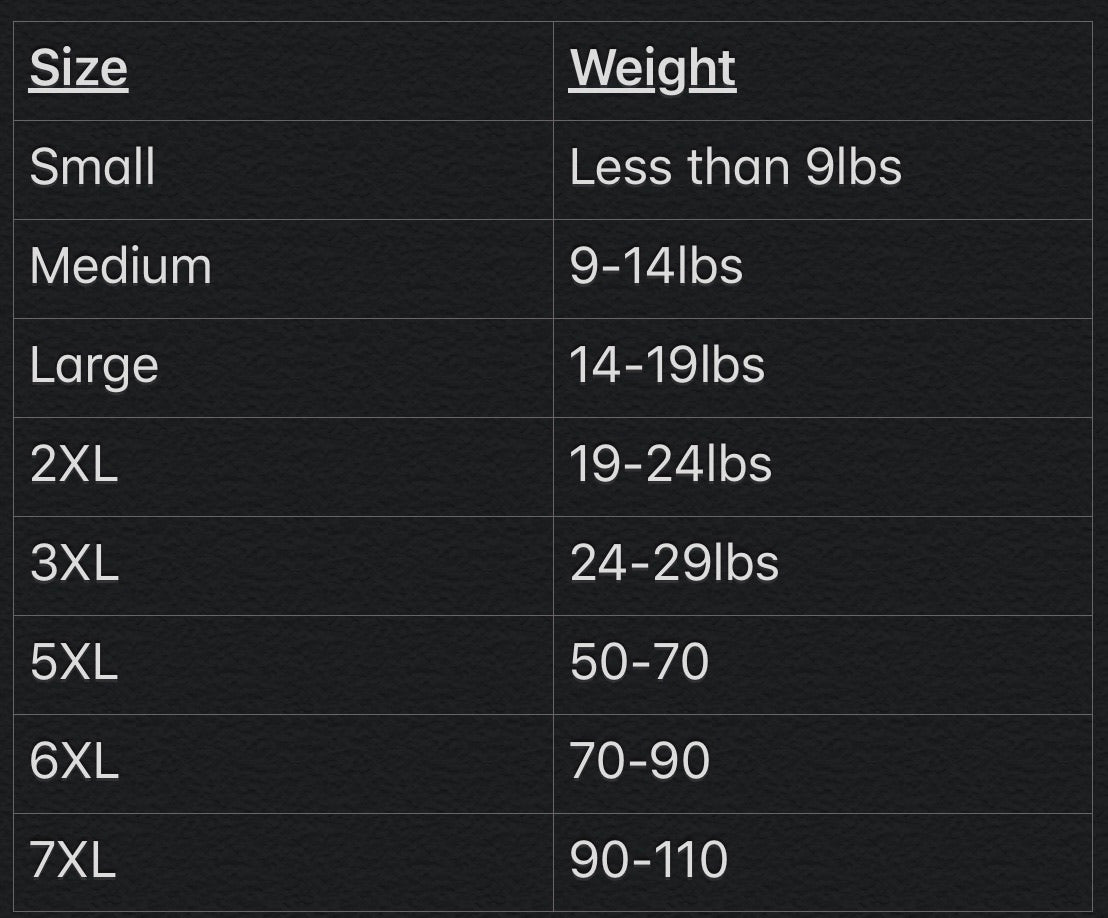This screenshot has width=1108, height=918.
Task: Select the Small size cell
Action: (283, 170)
